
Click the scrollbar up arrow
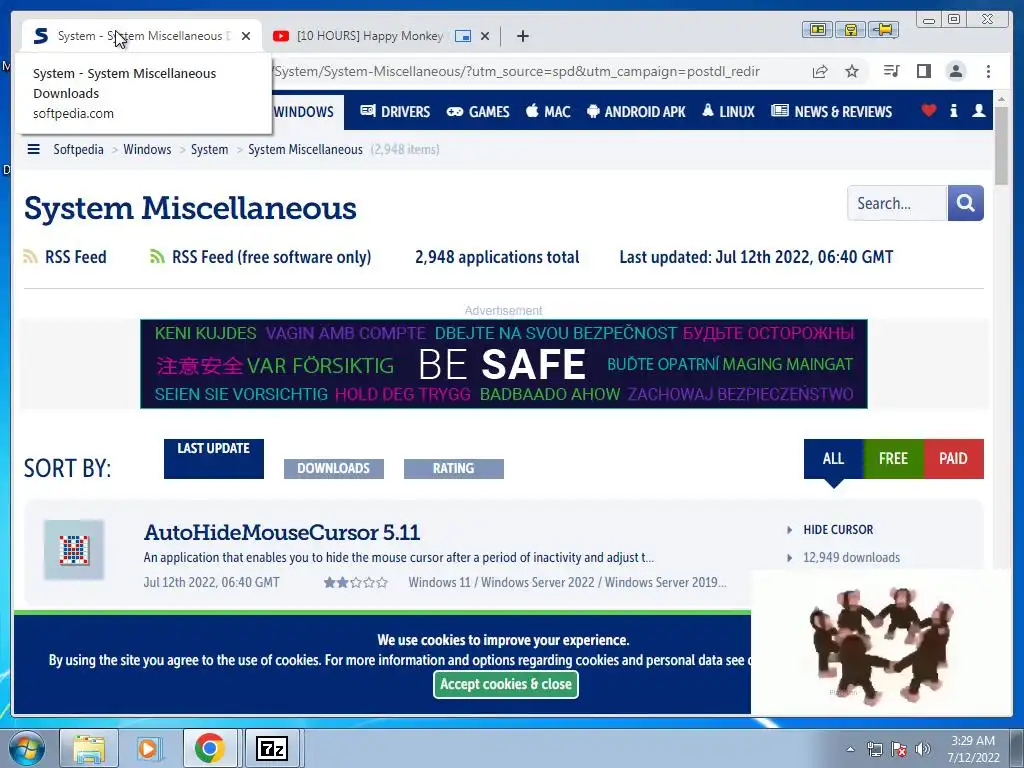(x=1001, y=99)
